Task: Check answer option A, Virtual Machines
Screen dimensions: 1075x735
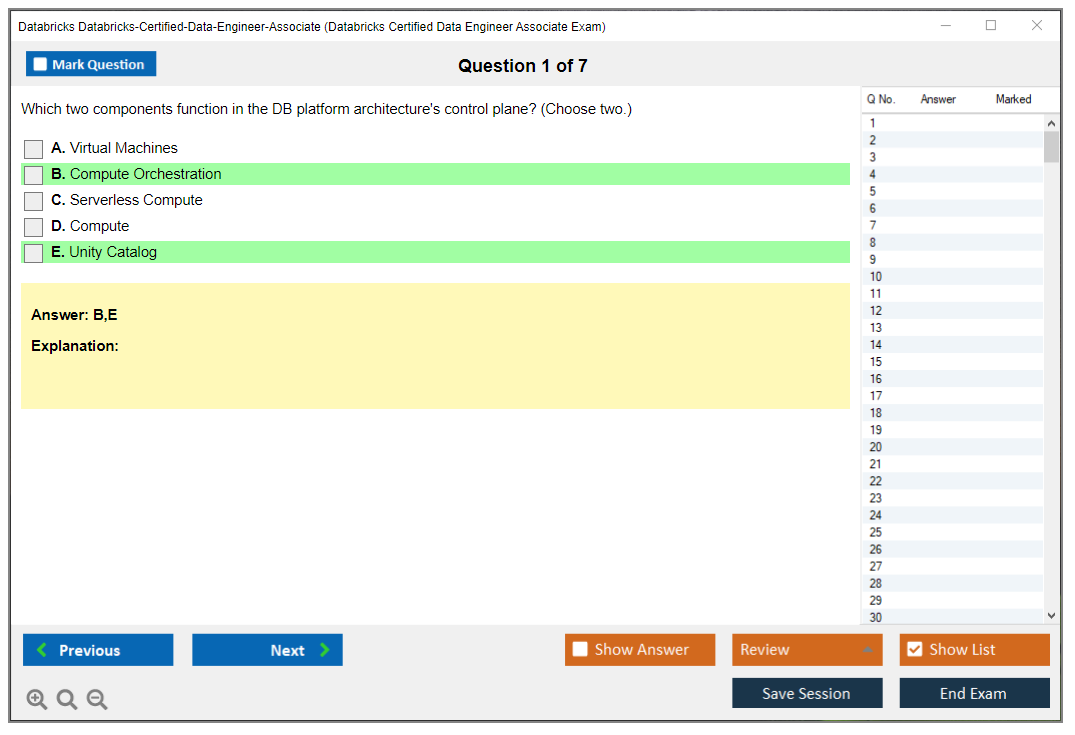Action: click(x=33, y=148)
